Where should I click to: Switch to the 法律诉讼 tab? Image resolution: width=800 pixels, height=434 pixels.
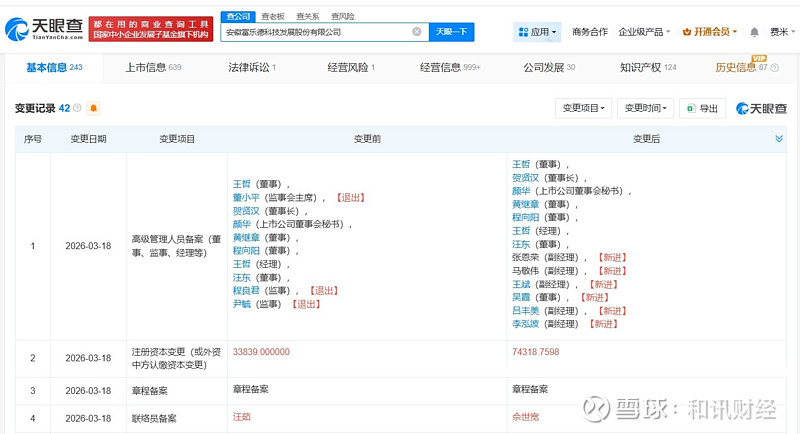(x=252, y=67)
